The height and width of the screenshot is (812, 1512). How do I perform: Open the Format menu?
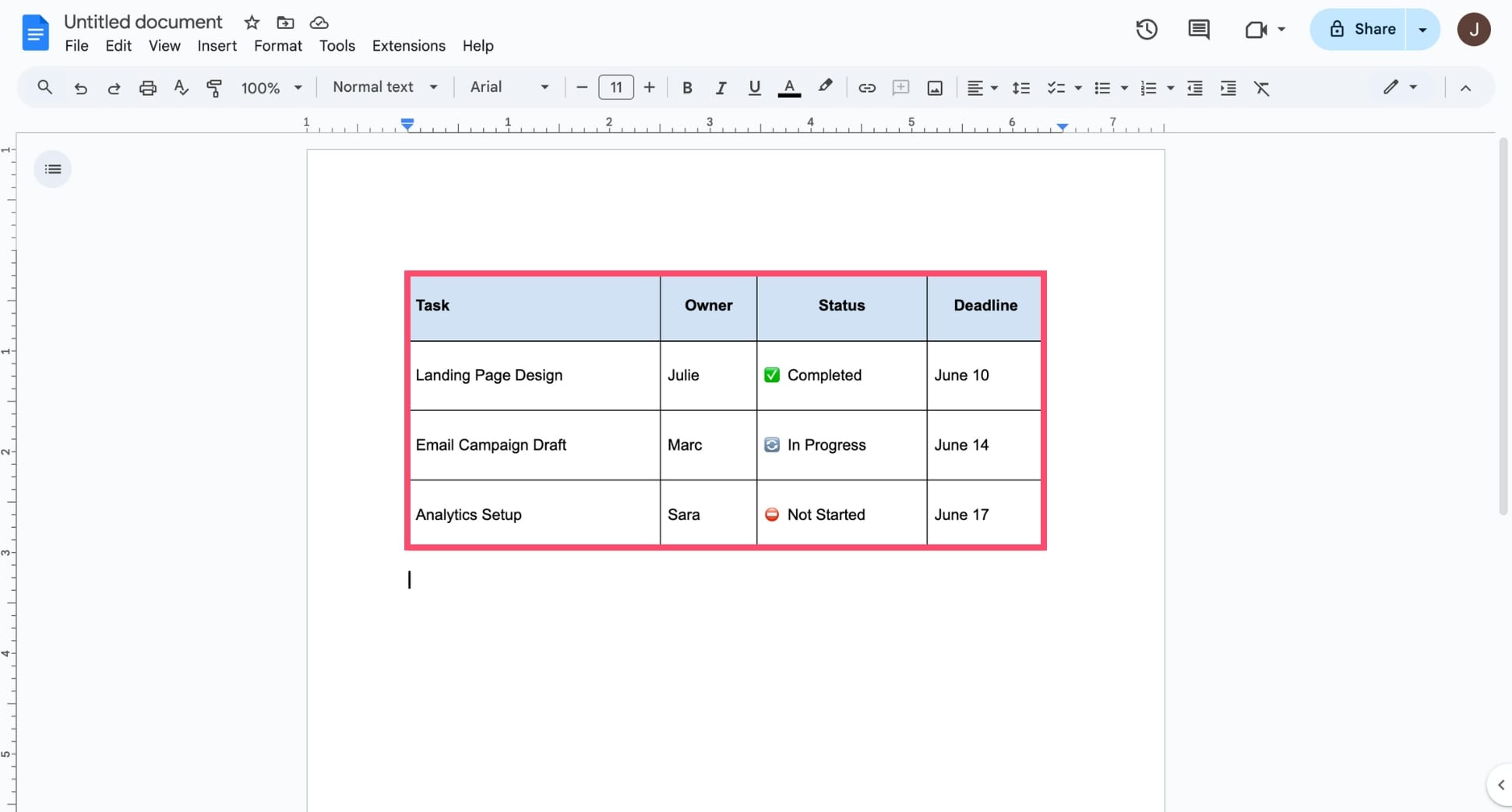[278, 46]
